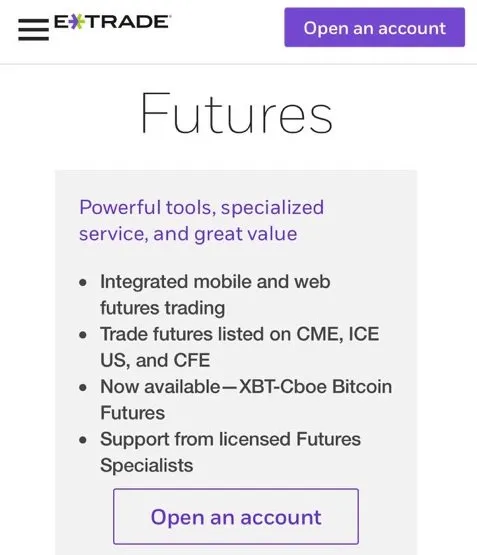The image size is (477, 555).
Task: Click the bullet dot beside 'Support from licensed'
Action: [83, 440]
